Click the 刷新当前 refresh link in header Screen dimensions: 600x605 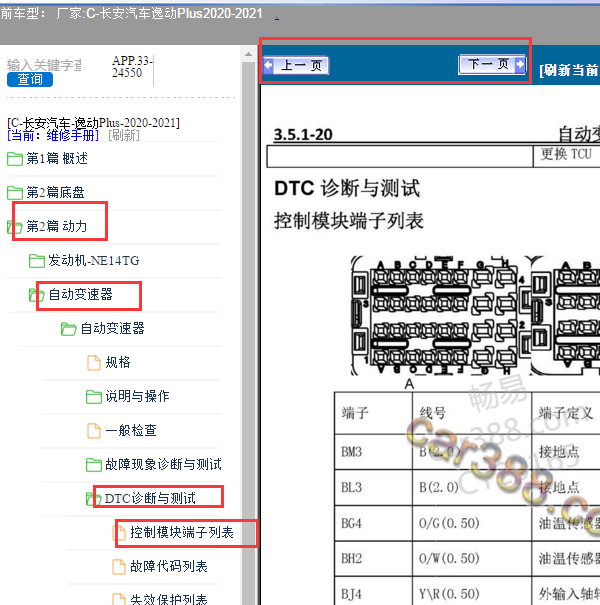569,70
